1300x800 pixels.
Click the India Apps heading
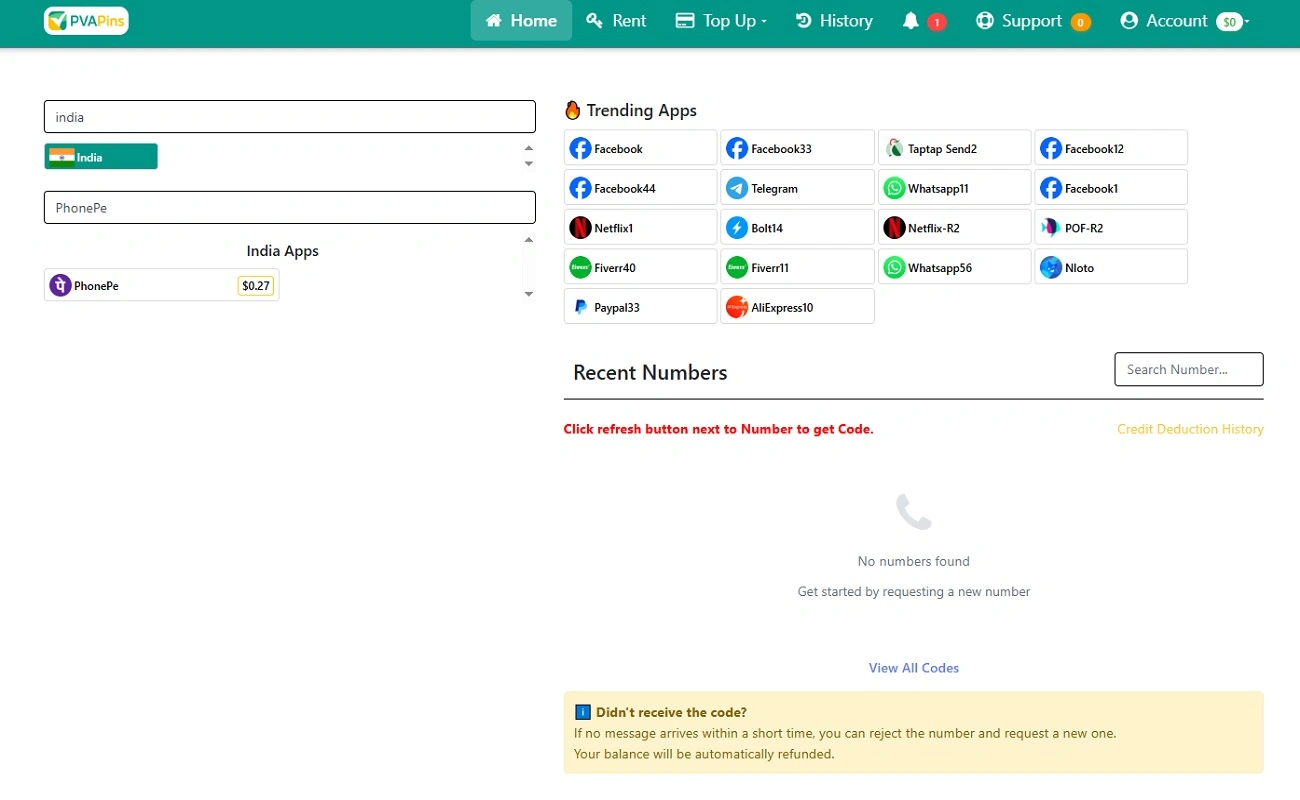[283, 251]
